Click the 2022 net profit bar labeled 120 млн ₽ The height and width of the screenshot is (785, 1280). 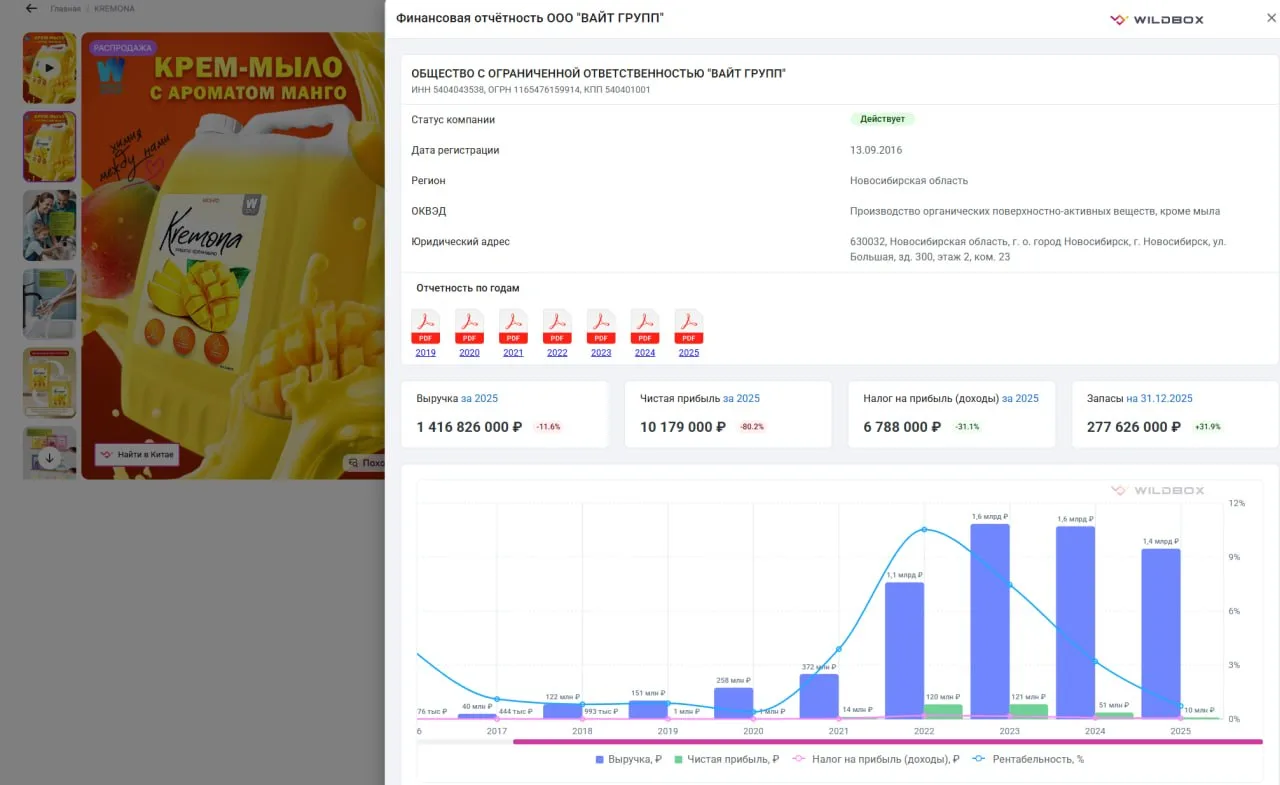[942, 711]
